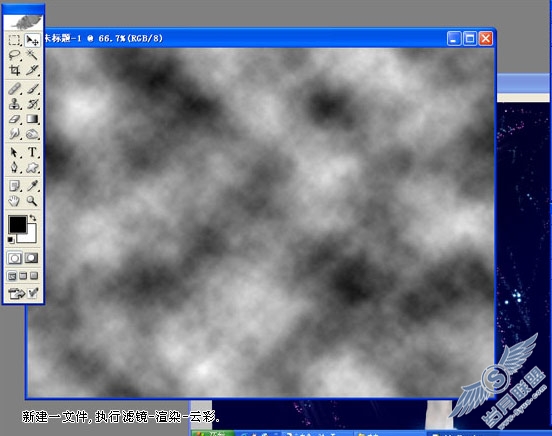Pick the Magic Wand tool

(x=32, y=55)
